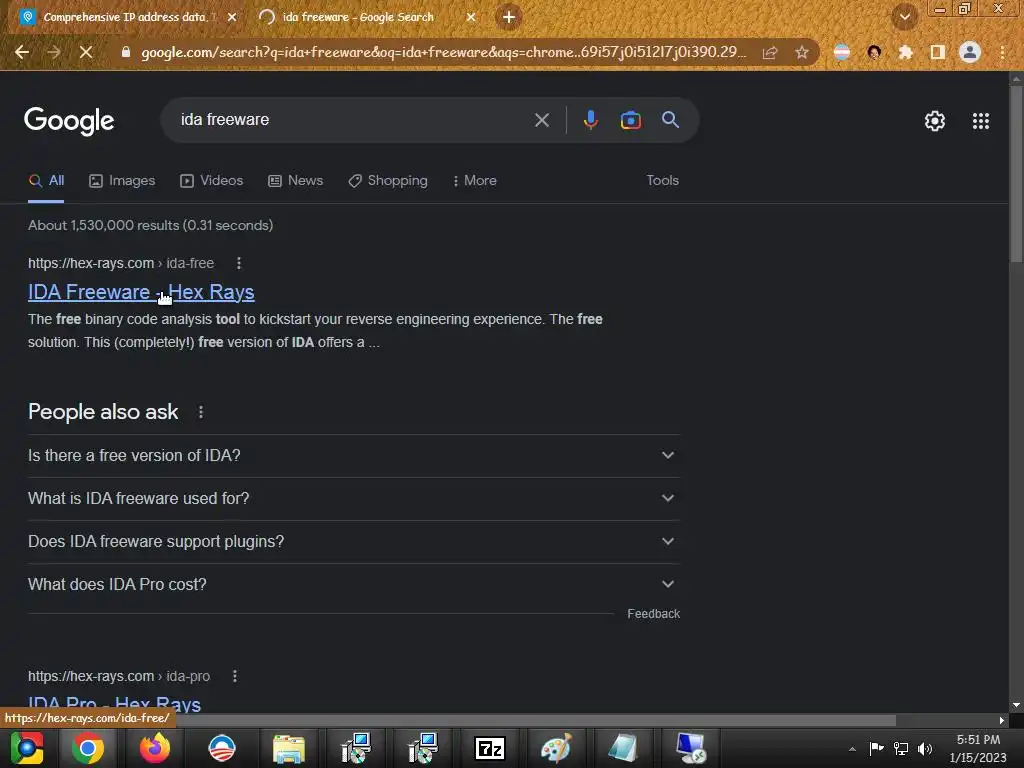Image resolution: width=1024 pixels, height=768 pixels.
Task: Stop loading the page
Action: pyautogui.click(x=86, y=52)
